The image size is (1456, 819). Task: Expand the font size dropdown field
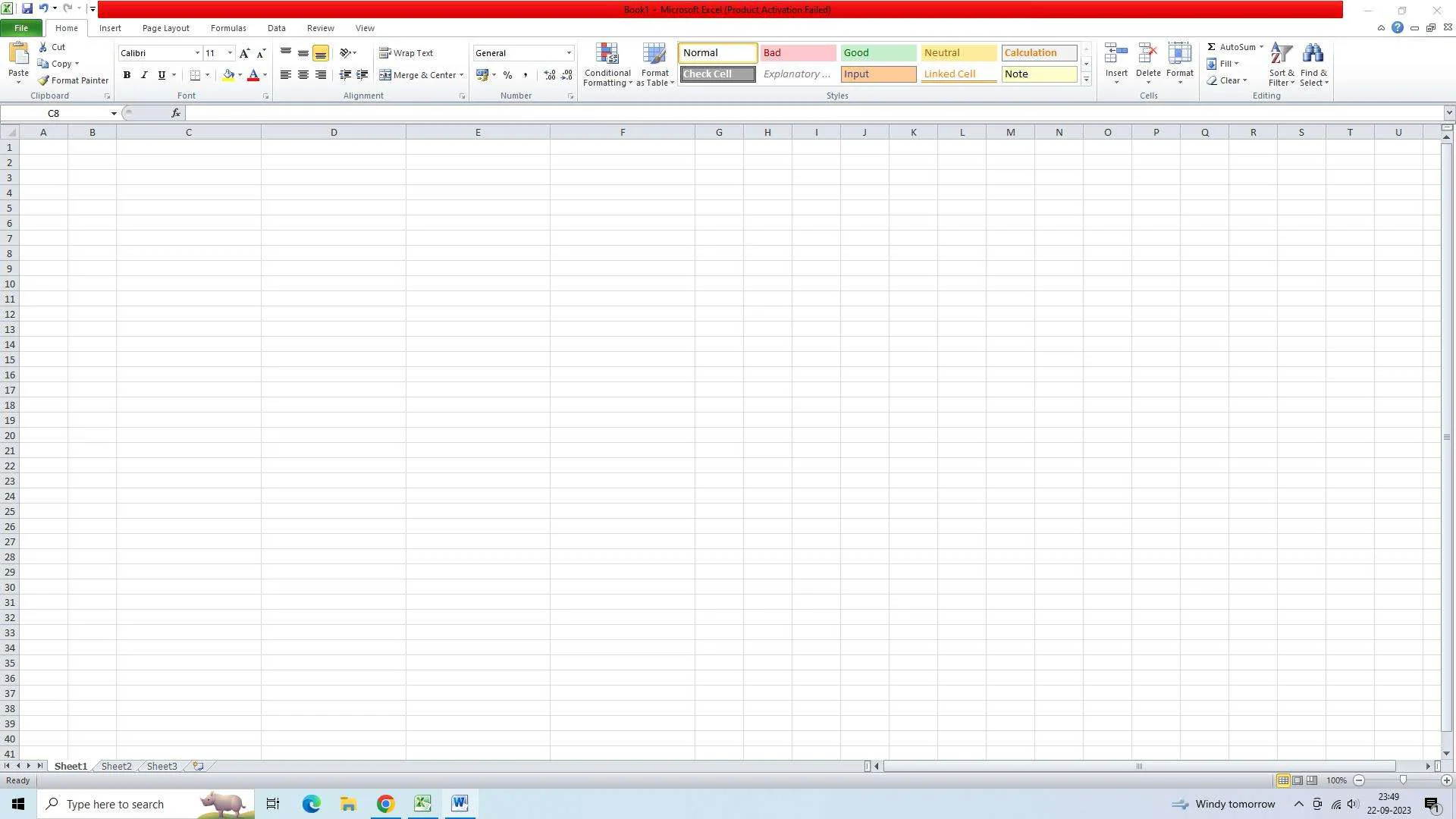(229, 53)
